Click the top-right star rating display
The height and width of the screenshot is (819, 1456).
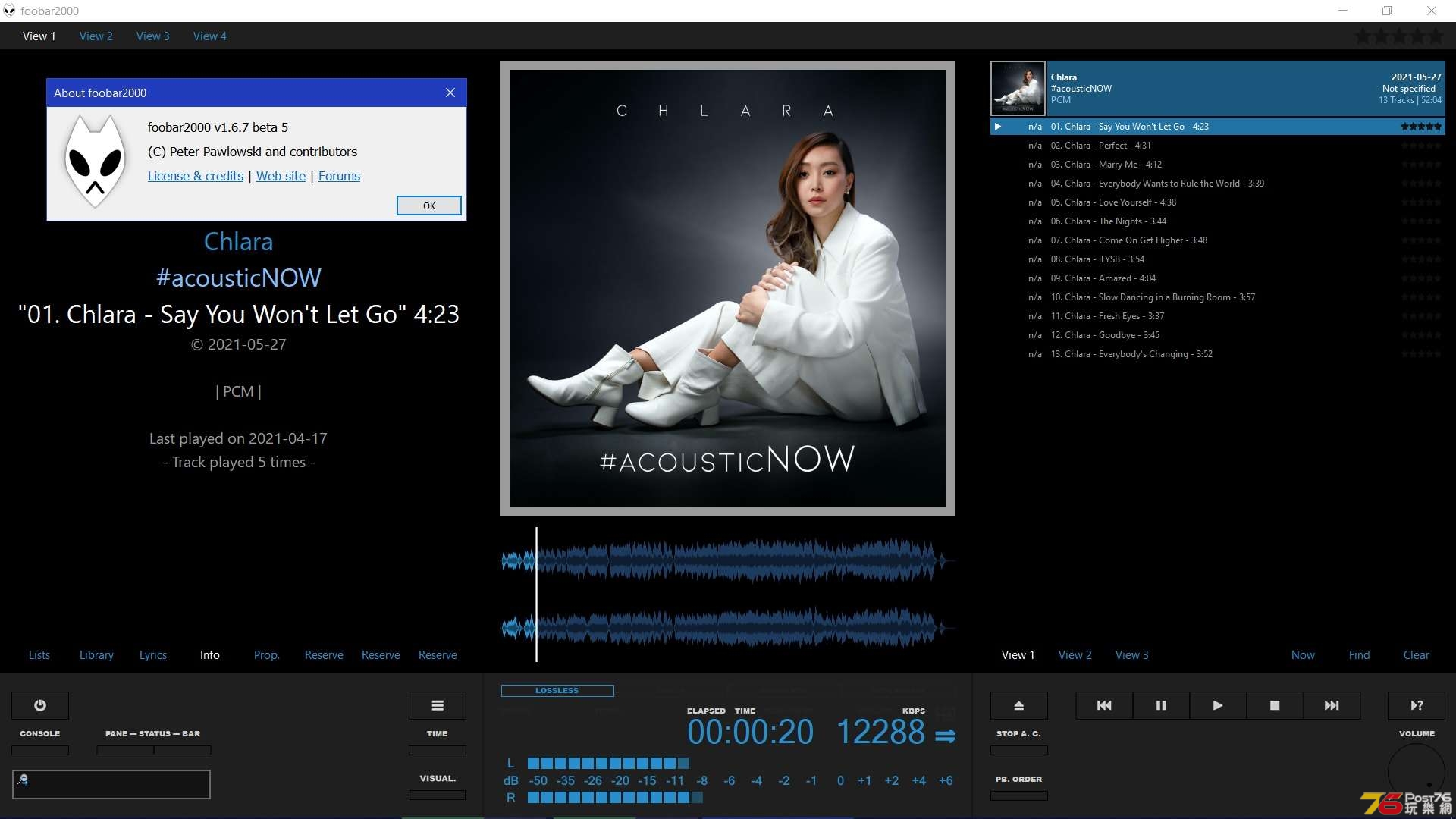click(1399, 36)
